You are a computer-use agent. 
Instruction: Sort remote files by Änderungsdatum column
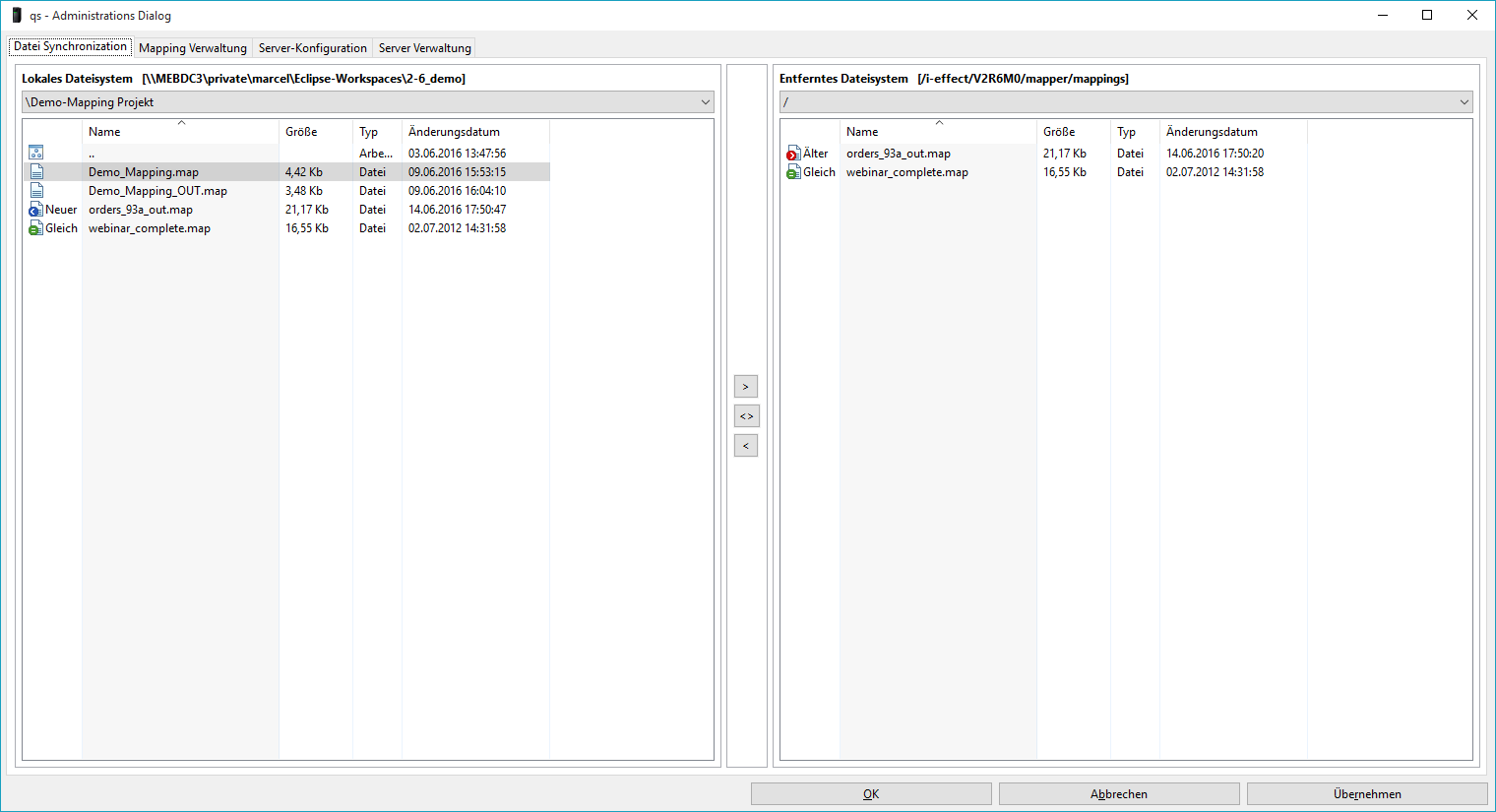(x=1212, y=132)
